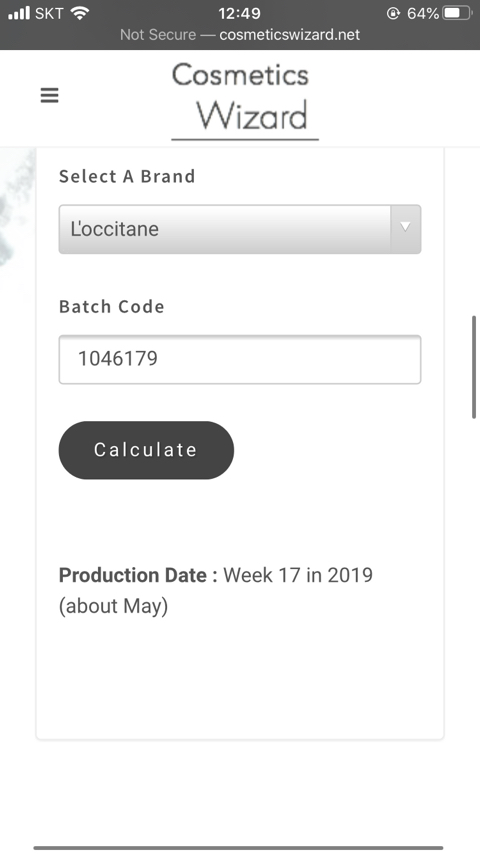The height and width of the screenshot is (854, 480).
Task: Tap the rotation lock status icon
Action: (x=393, y=13)
